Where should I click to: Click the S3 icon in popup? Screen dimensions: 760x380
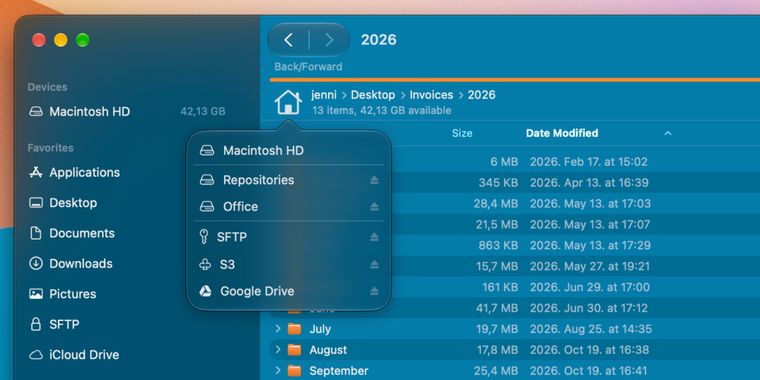pos(205,265)
